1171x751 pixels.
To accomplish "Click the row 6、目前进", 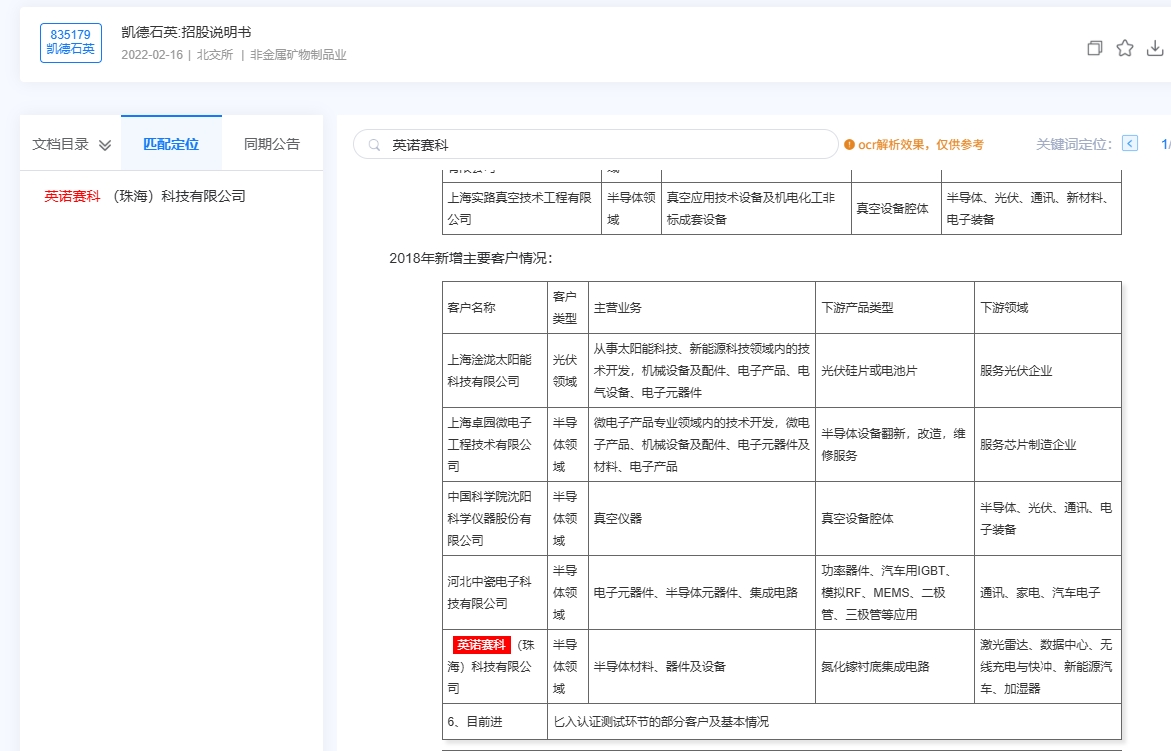I will 782,721.
